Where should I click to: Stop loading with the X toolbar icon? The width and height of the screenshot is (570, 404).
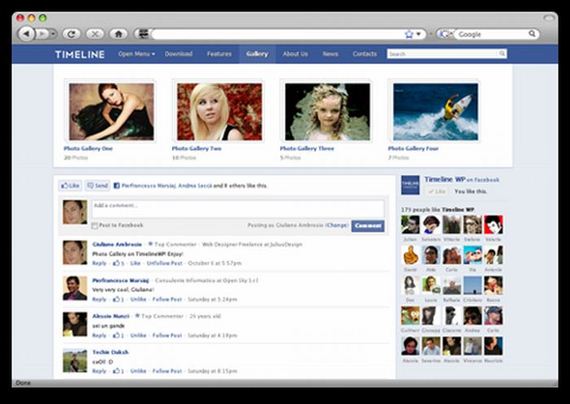pyautogui.click(x=95, y=34)
